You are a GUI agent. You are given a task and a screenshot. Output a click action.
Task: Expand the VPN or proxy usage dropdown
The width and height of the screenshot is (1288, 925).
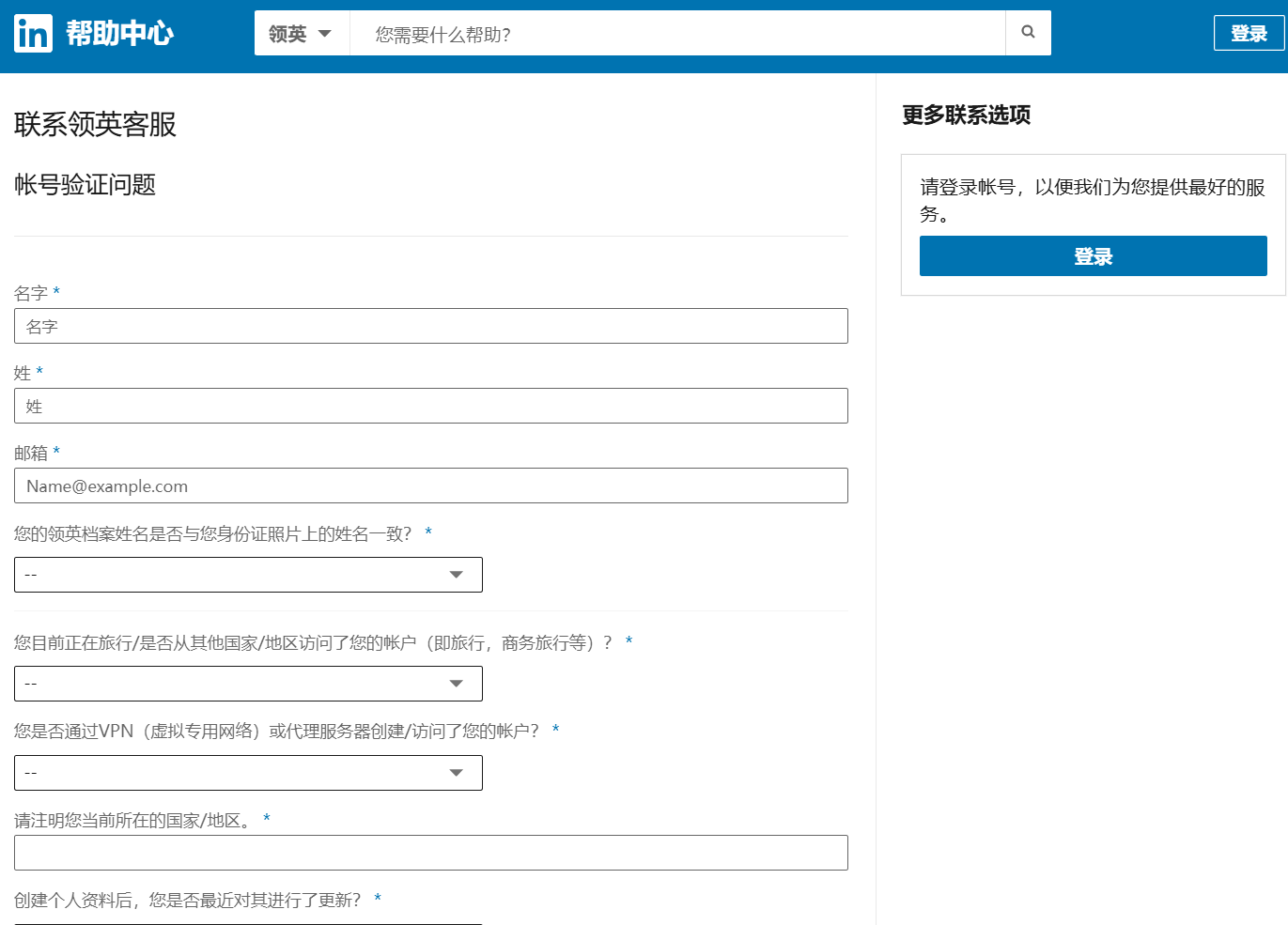pyautogui.click(x=248, y=773)
